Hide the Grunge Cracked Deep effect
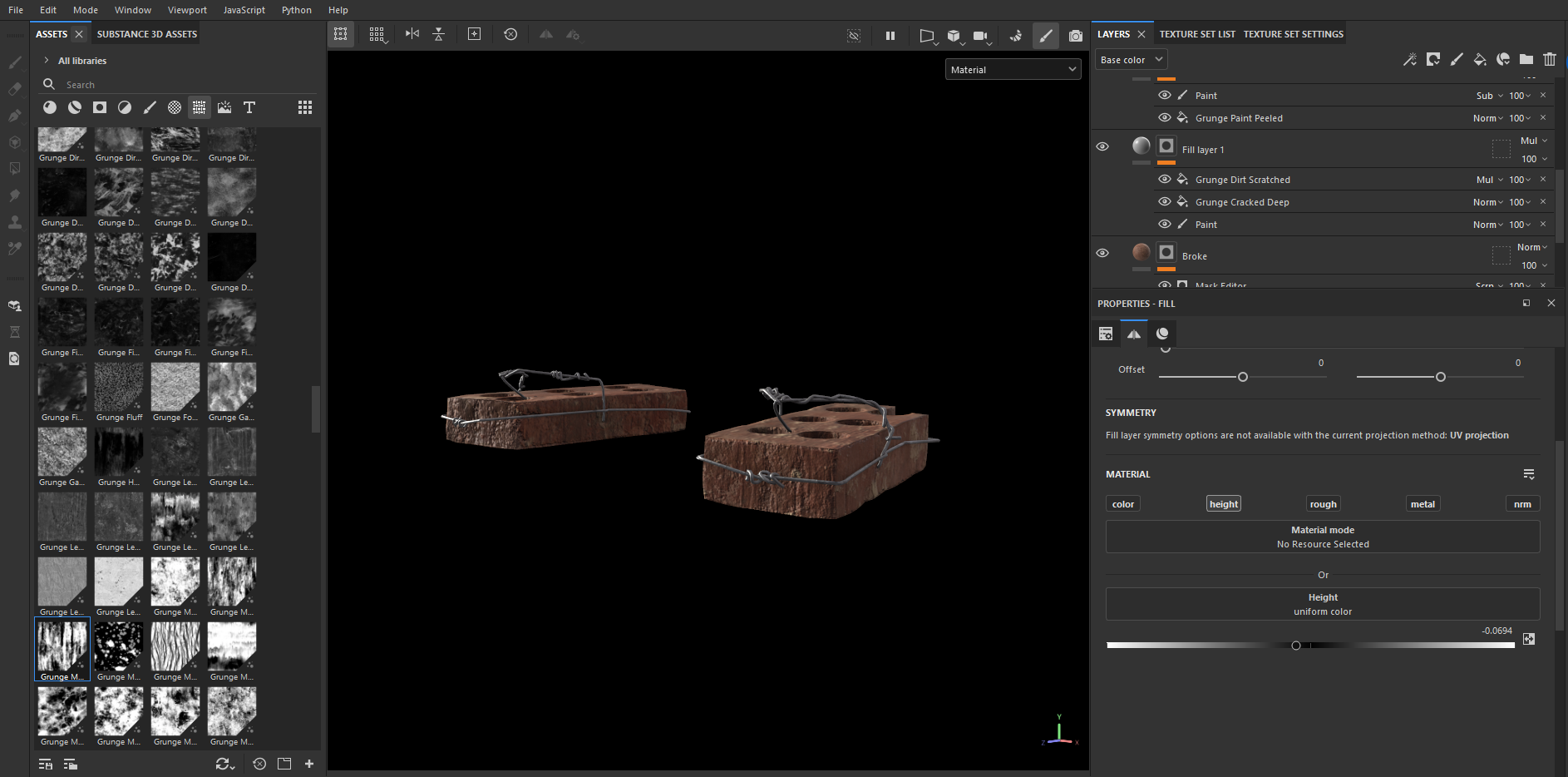This screenshot has height=777, width=1568. [x=1164, y=201]
